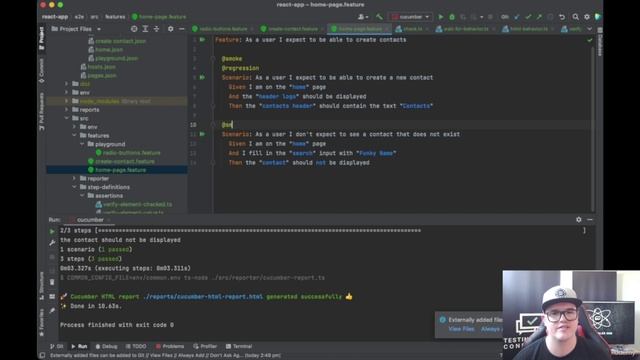Click the @regression tag line in the editor

(x=240, y=68)
